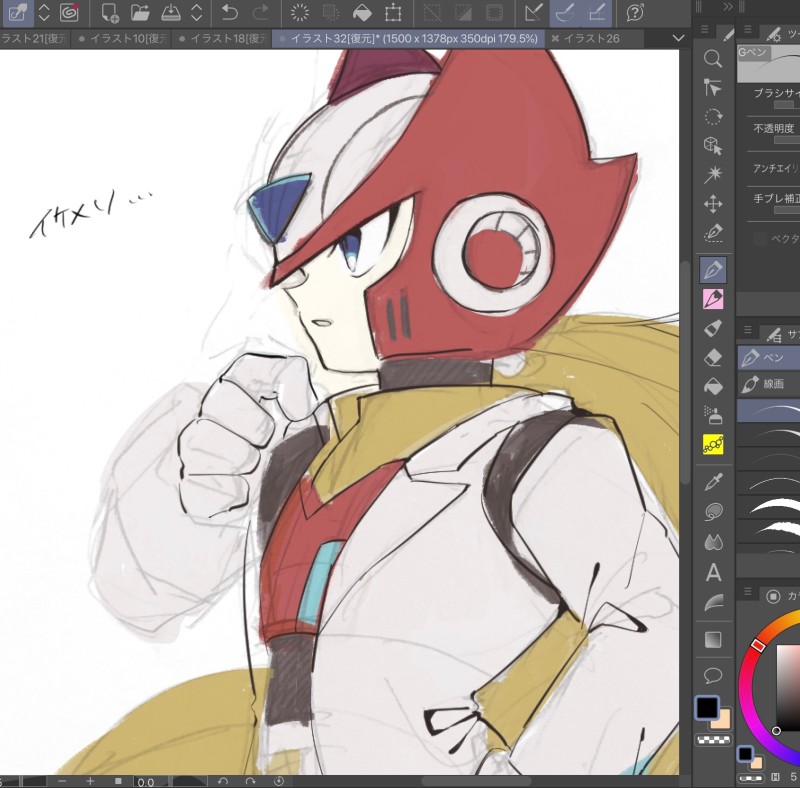800x788 pixels.
Task: Open the ペン sub tool group
Action: [768, 358]
